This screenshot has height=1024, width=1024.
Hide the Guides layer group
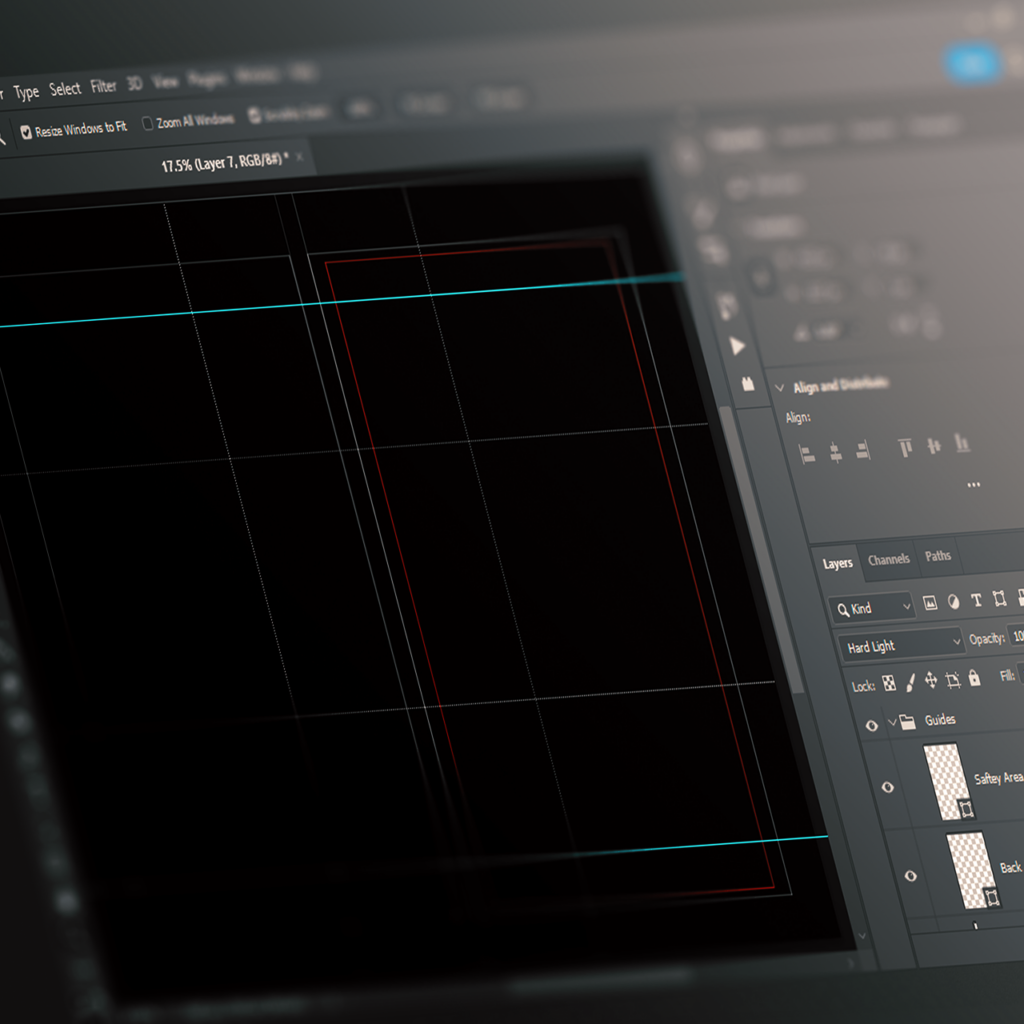pyautogui.click(x=871, y=725)
